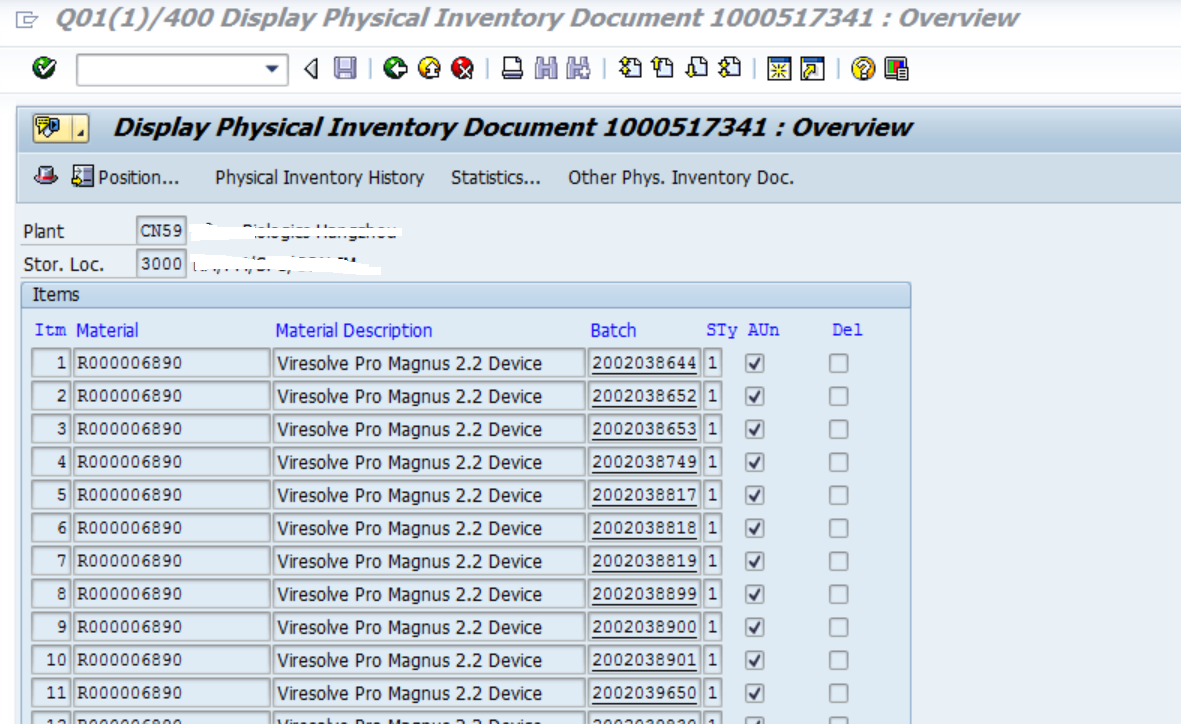Click inside the command input field
This screenshot has width=1181, height=724.
click(170, 69)
